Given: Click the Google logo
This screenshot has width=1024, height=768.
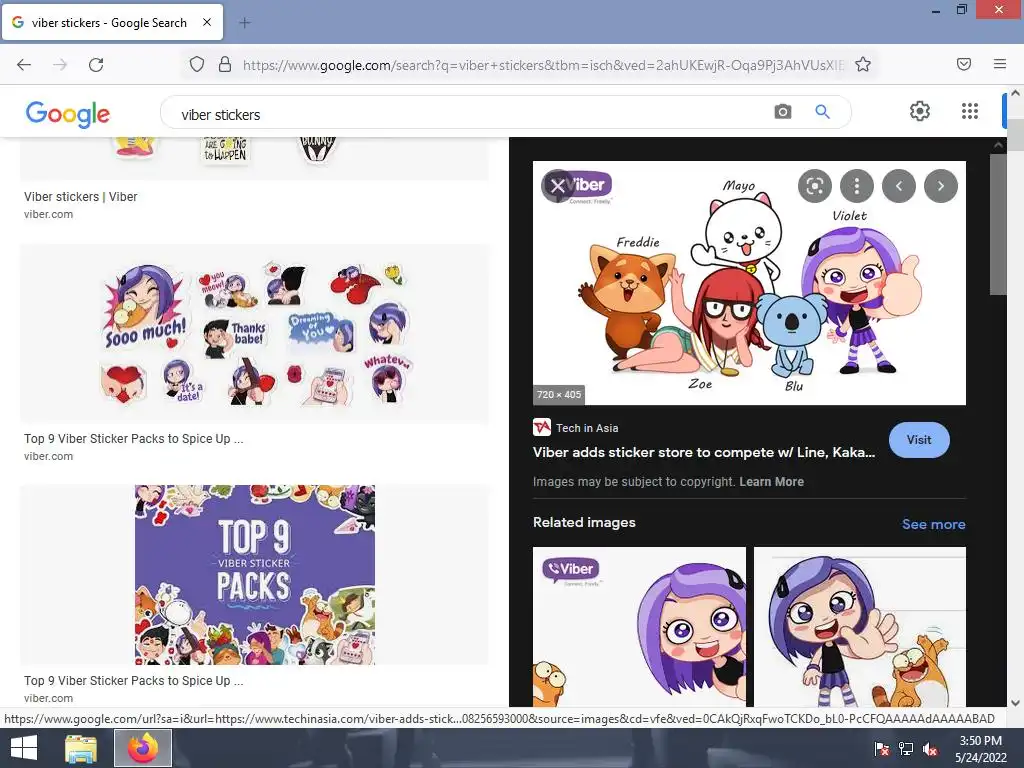Looking at the screenshot, I should point(68,114).
